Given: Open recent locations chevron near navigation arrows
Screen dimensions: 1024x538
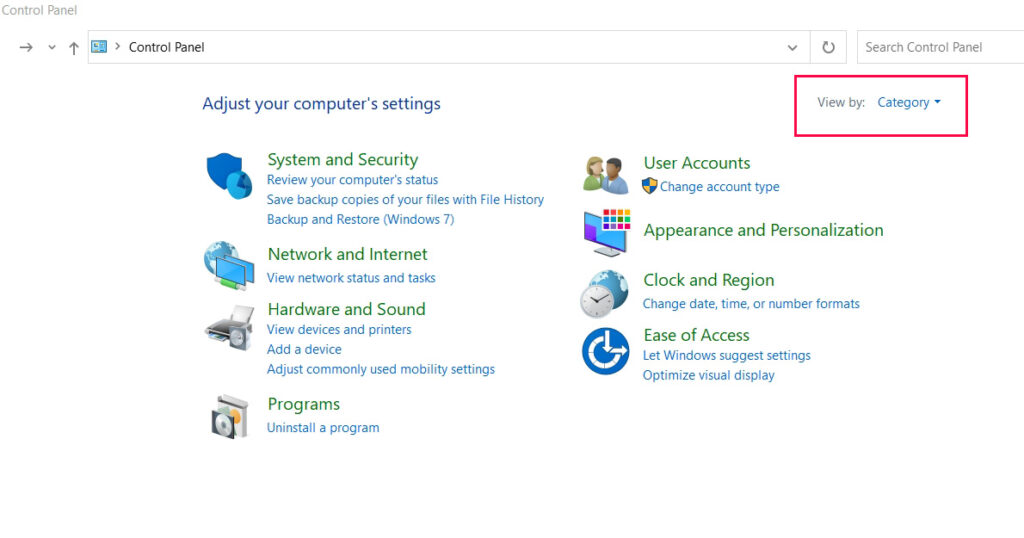Looking at the screenshot, I should 52,47.
